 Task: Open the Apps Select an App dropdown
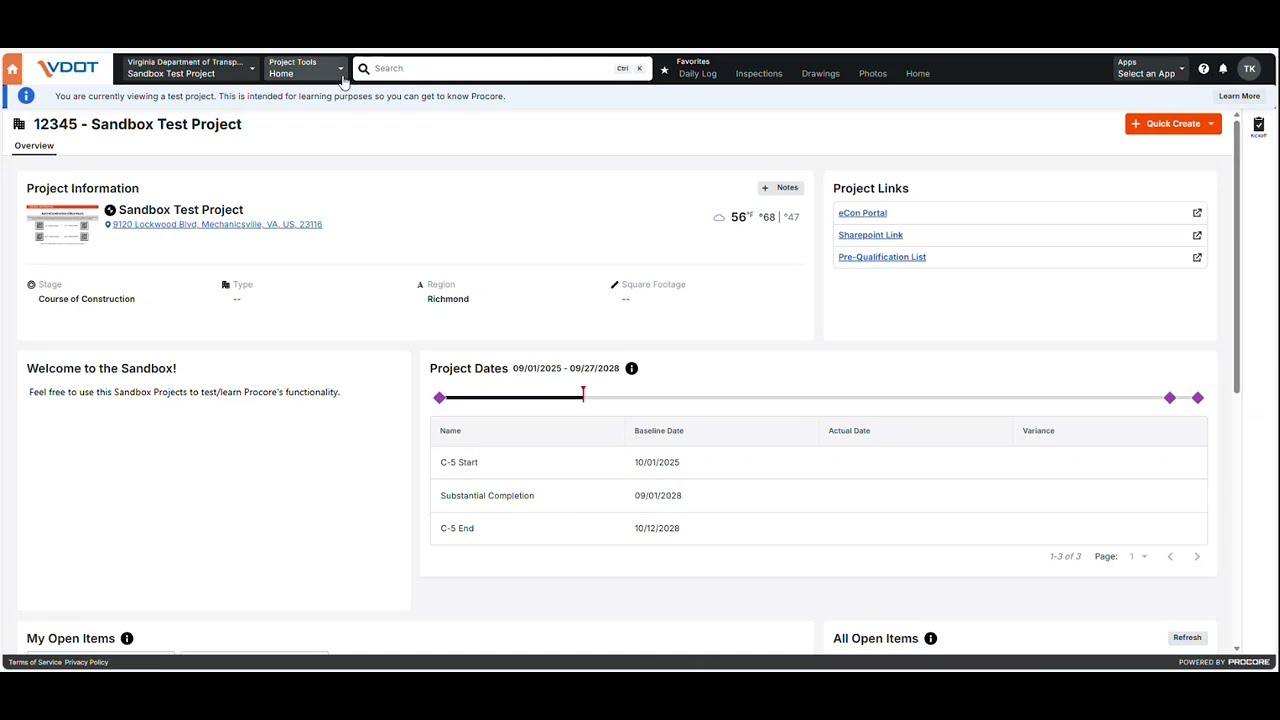coord(1150,68)
